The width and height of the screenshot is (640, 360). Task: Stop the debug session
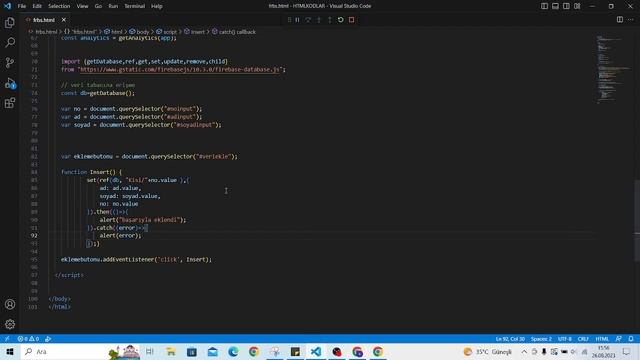tap(351, 20)
